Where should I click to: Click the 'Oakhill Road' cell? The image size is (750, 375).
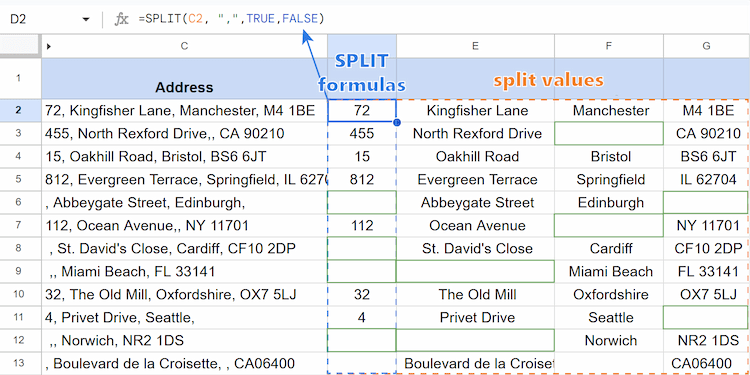click(x=475, y=156)
